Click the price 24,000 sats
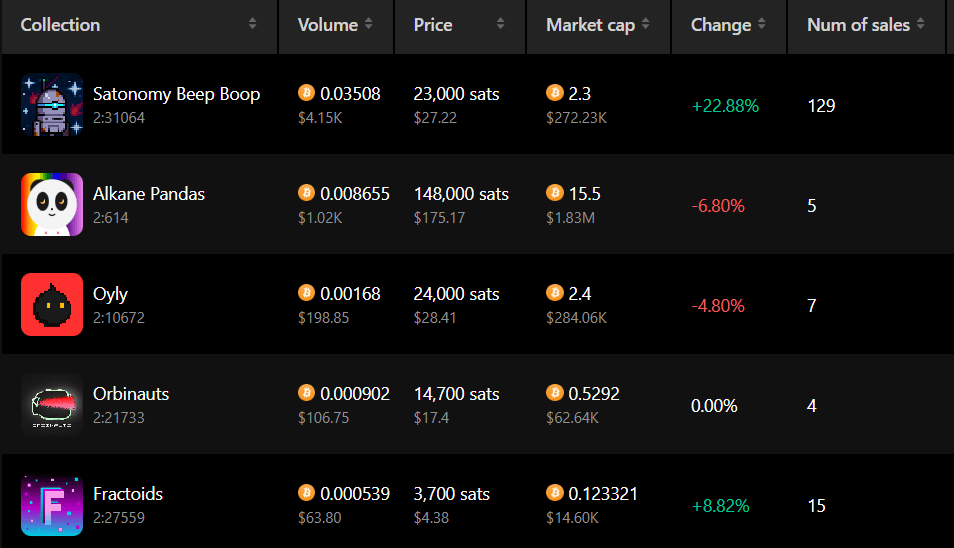Viewport: 954px width, 548px height. tap(456, 294)
